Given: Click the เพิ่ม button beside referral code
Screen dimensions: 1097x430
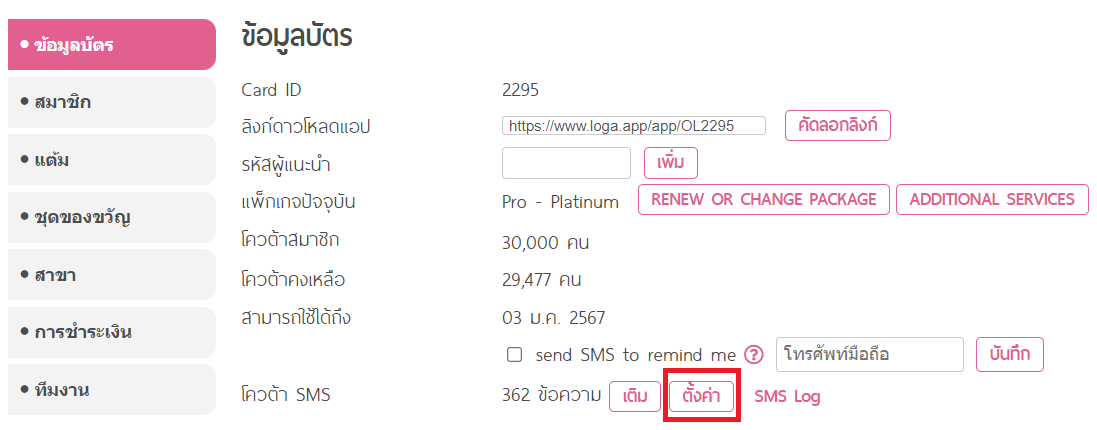Looking at the screenshot, I should pyautogui.click(x=671, y=163).
